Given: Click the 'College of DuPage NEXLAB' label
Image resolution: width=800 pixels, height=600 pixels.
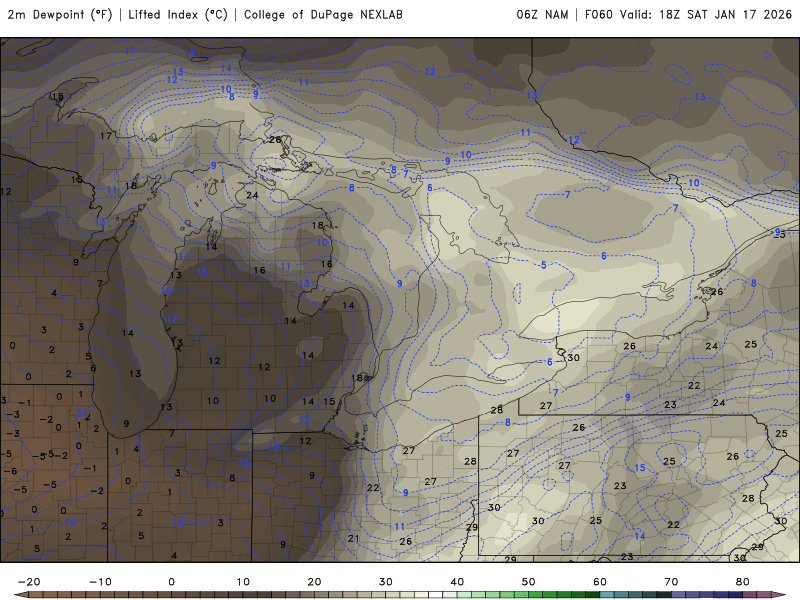Looking at the screenshot, I should tap(323, 14).
